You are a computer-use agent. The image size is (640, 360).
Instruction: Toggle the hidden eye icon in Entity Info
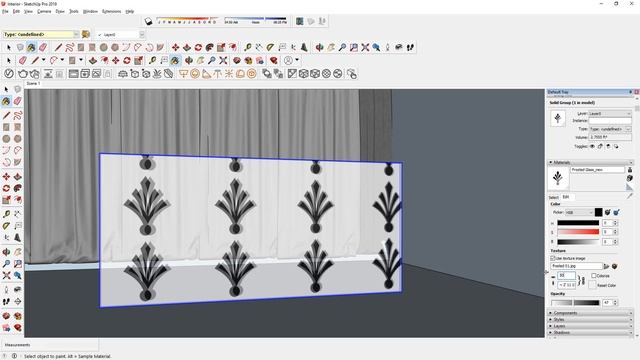tap(592, 146)
